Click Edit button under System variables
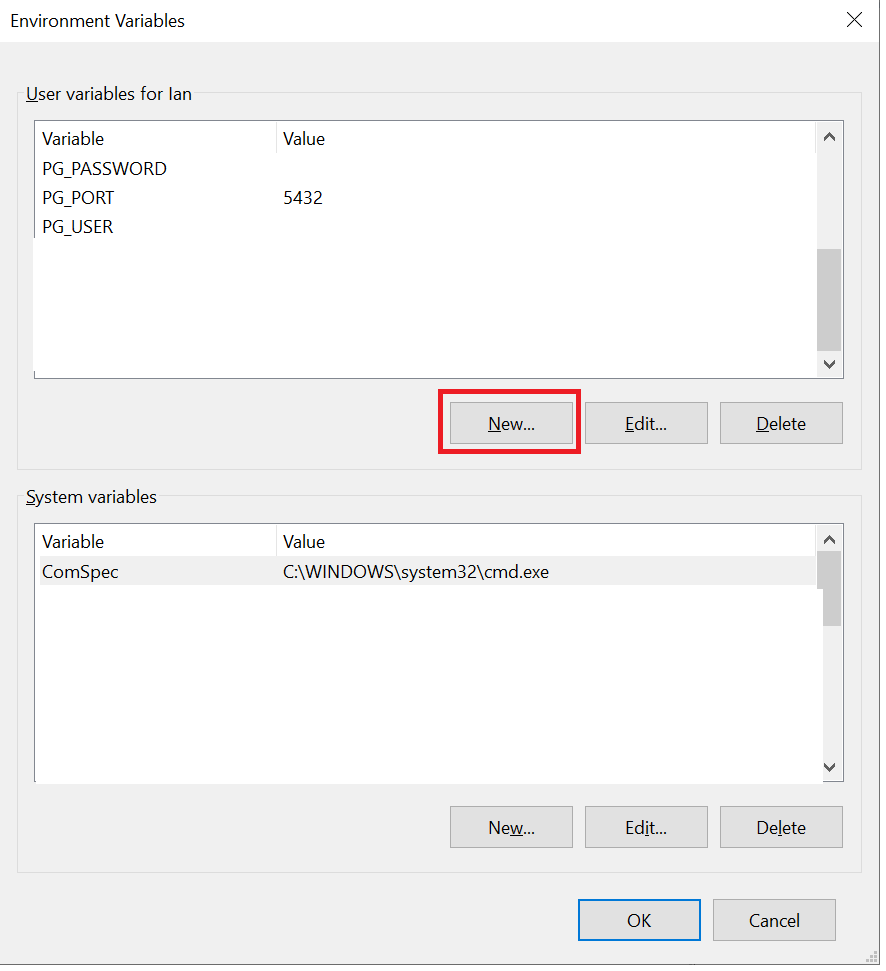The width and height of the screenshot is (886, 971). click(646, 827)
